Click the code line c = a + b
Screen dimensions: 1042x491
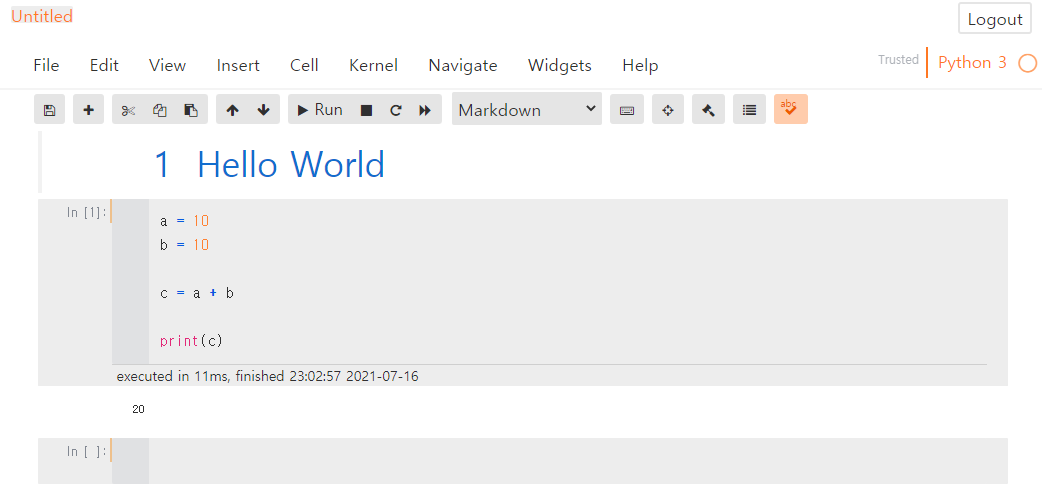coord(197,293)
